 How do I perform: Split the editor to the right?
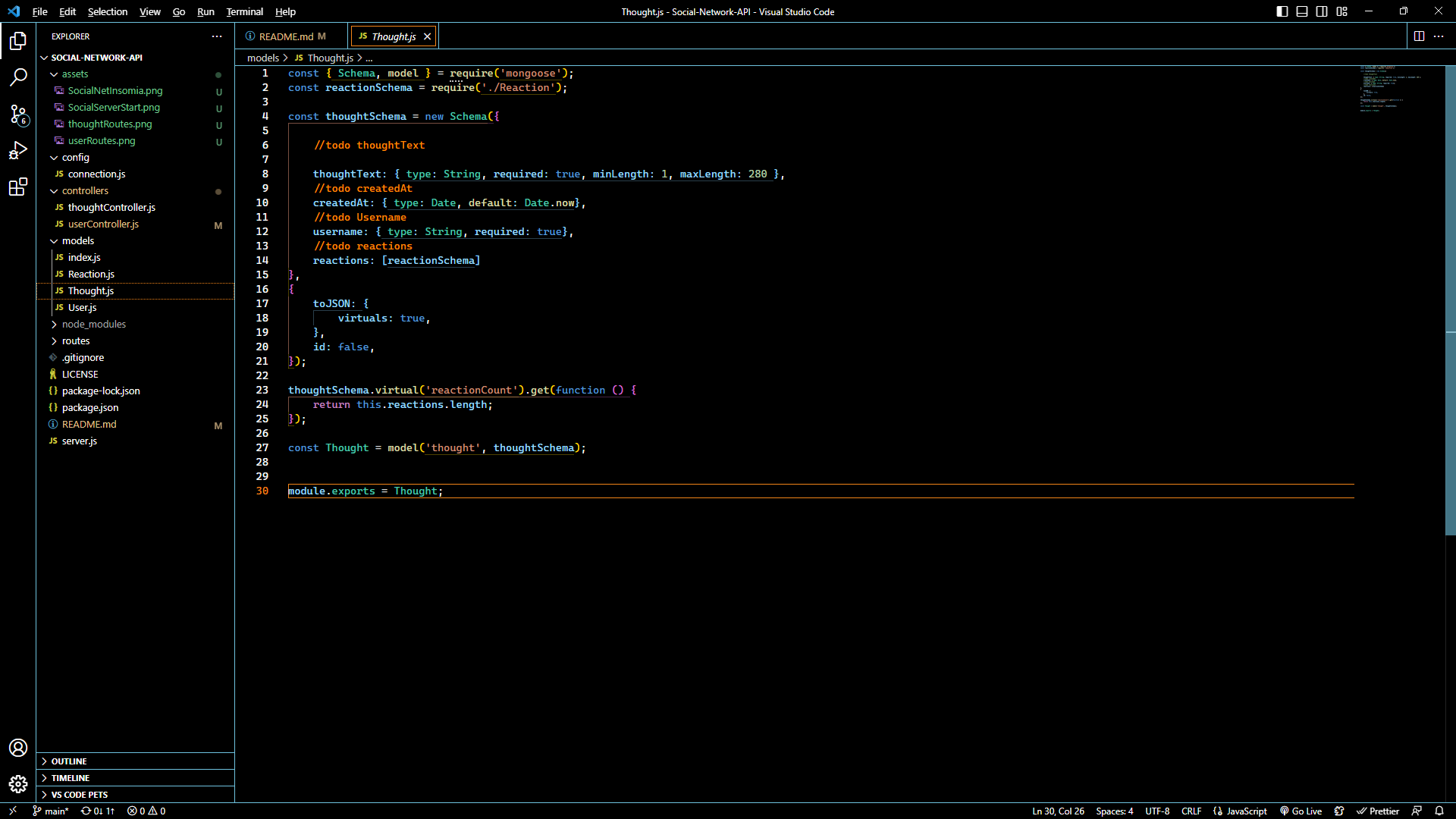(x=1419, y=36)
